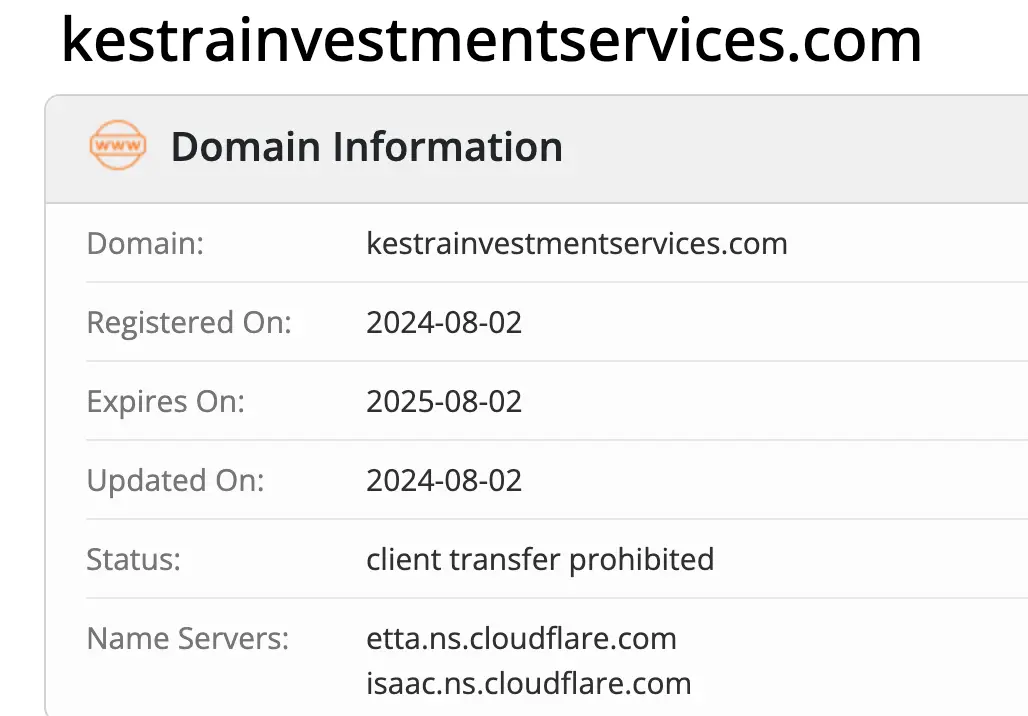The image size is (1028, 716).
Task: Select the domain value kestrainvestmentservices.com
Action: (576, 243)
